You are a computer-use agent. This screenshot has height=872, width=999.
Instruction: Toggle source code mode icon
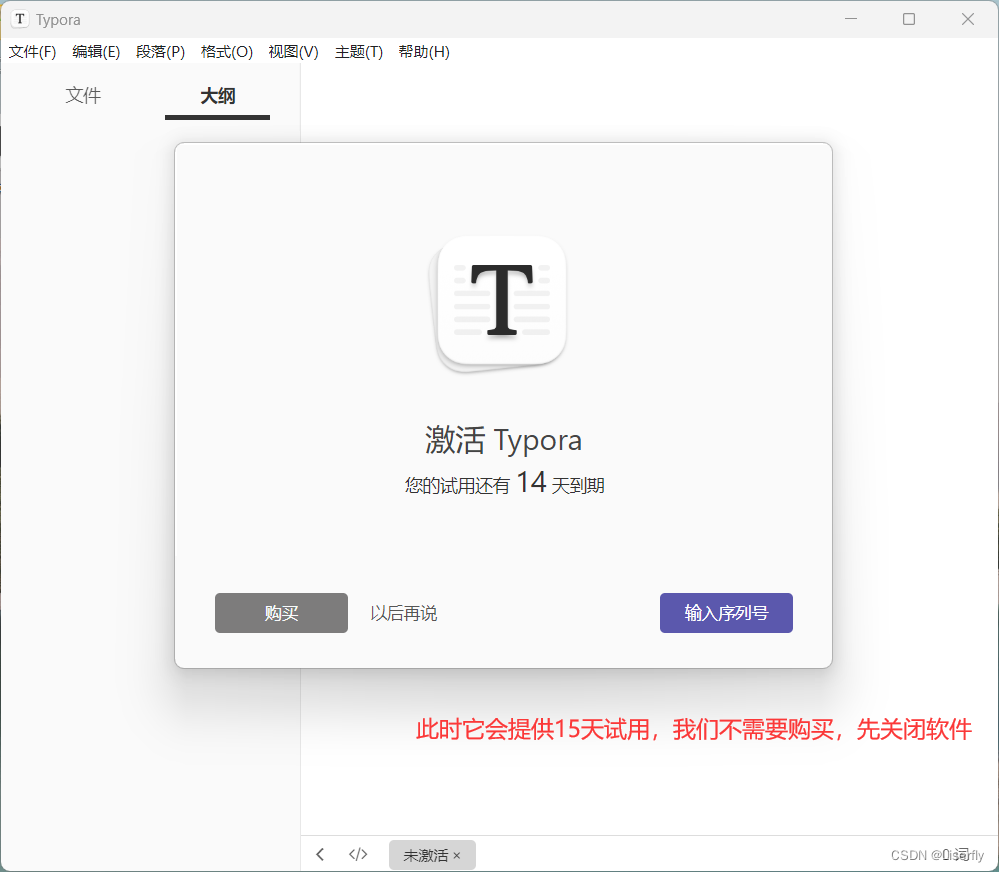pos(358,854)
